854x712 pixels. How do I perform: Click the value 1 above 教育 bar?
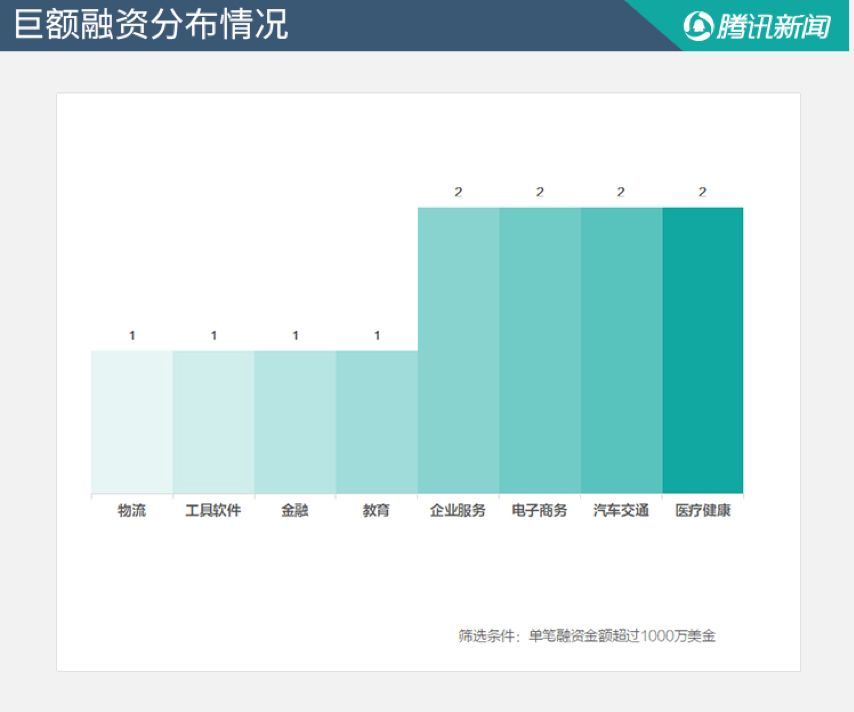377,336
